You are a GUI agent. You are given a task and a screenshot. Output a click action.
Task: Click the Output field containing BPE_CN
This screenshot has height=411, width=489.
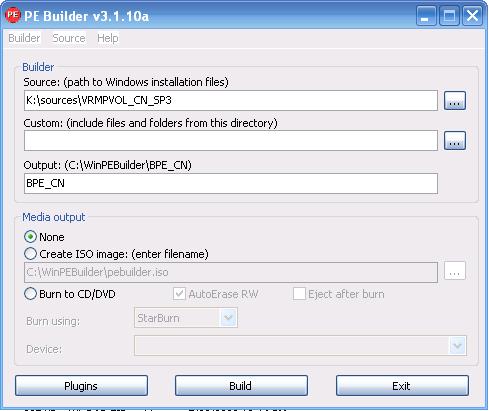231,183
